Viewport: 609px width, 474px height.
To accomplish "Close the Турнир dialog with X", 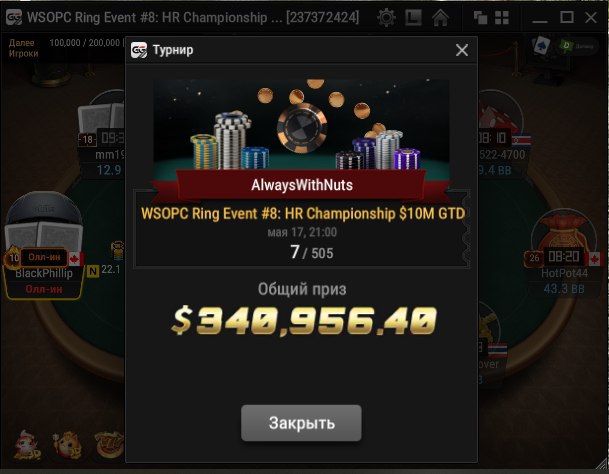I will coord(462,50).
